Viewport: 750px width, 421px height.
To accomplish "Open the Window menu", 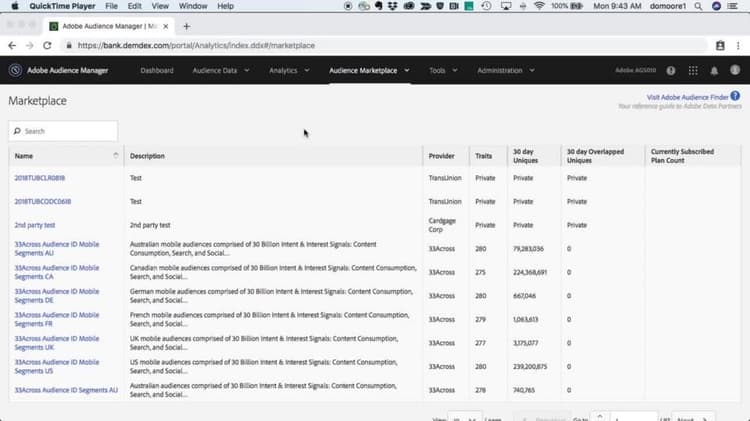I will coord(193,6).
